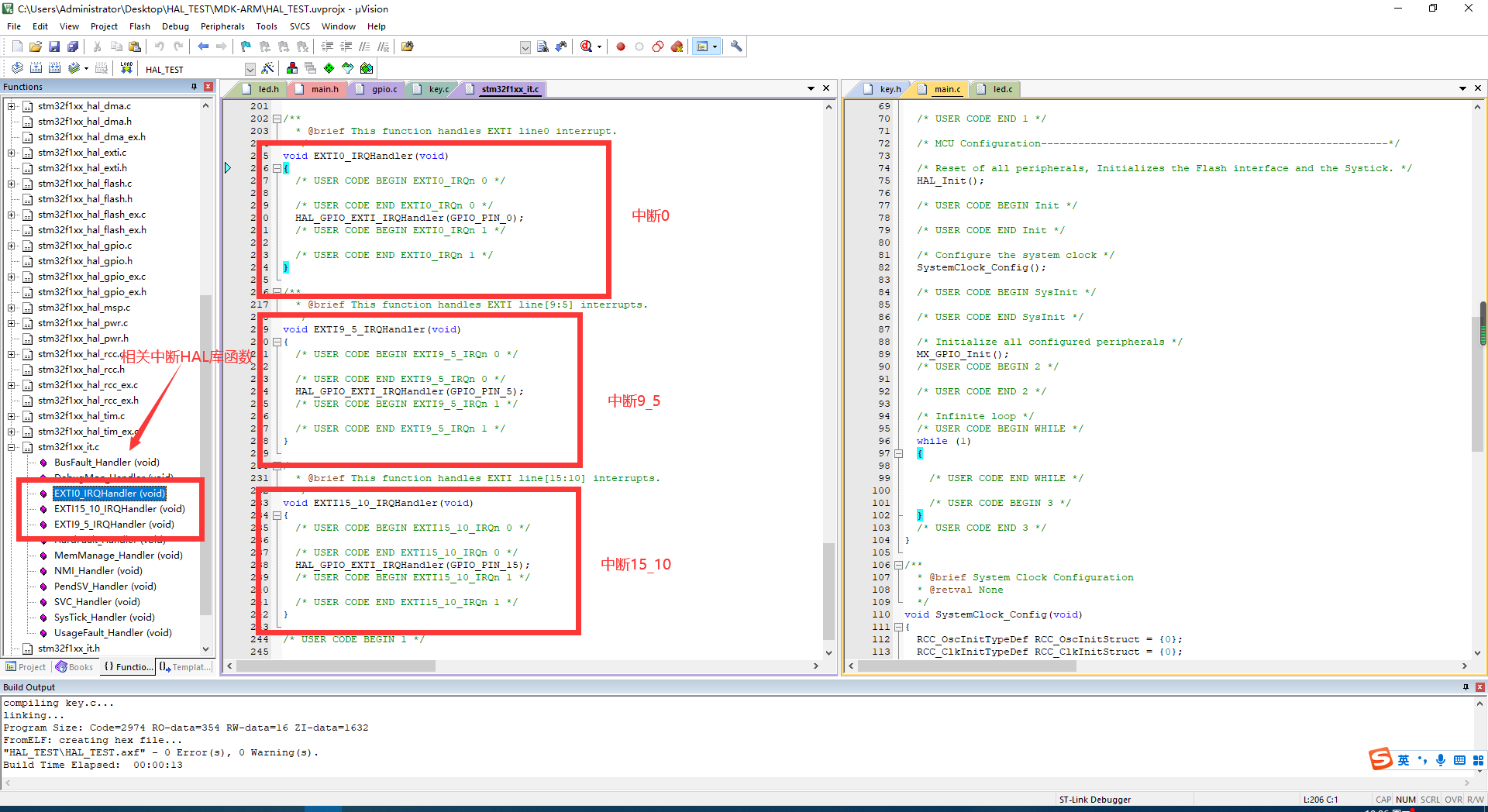Open the File Extensions and Books manager
1488x812 pixels.
coord(292,68)
